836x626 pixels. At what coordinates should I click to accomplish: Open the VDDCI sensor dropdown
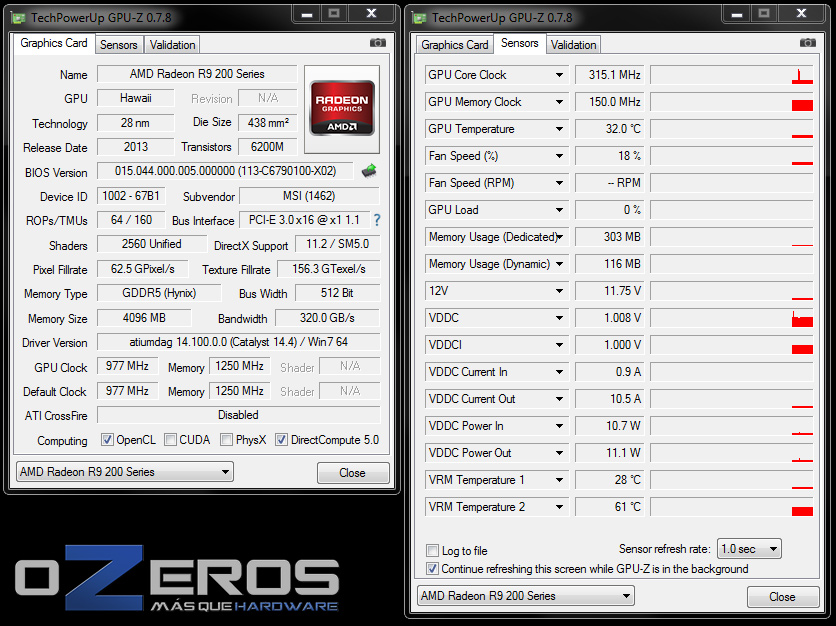click(559, 345)
